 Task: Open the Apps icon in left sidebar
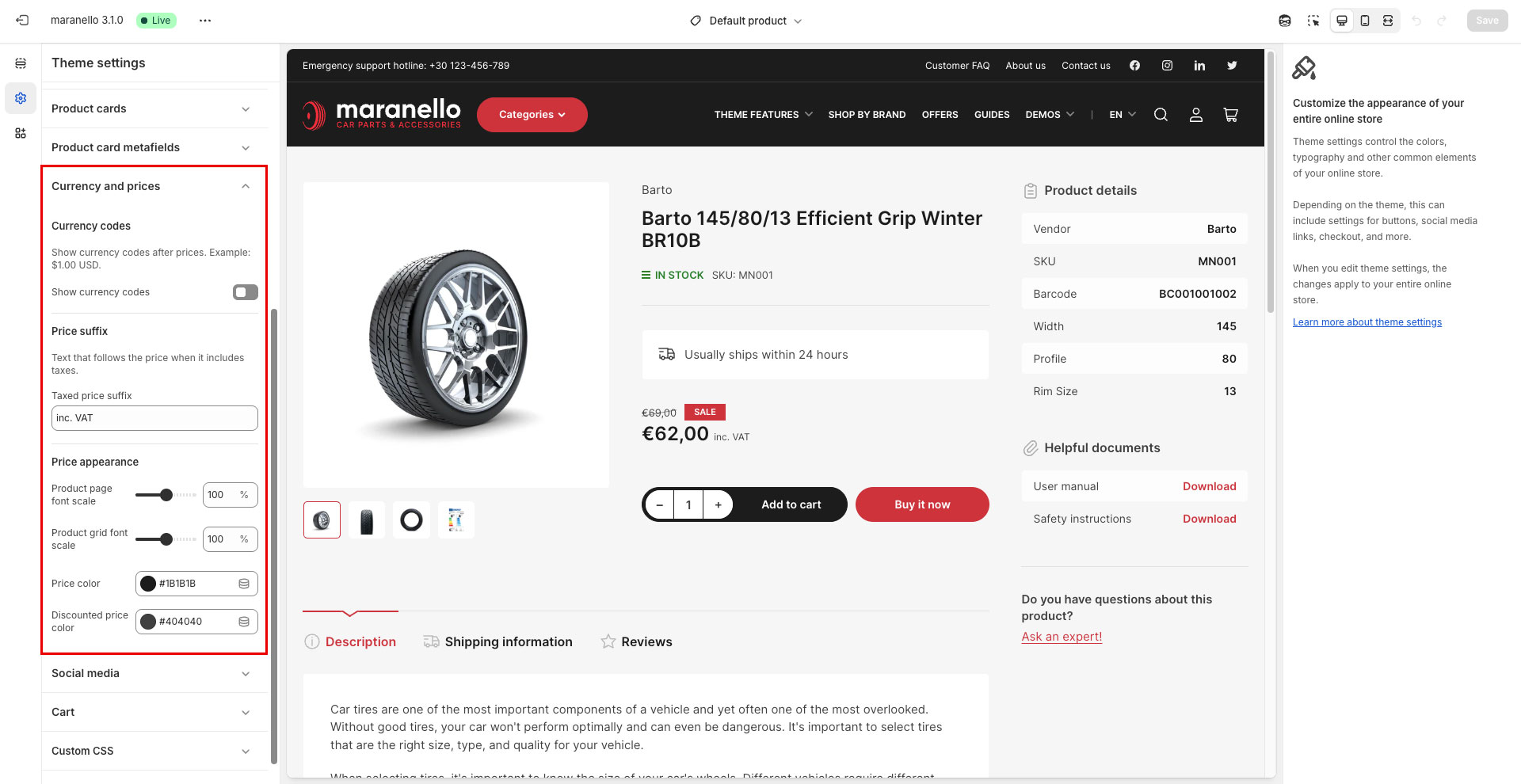point(21,133)
